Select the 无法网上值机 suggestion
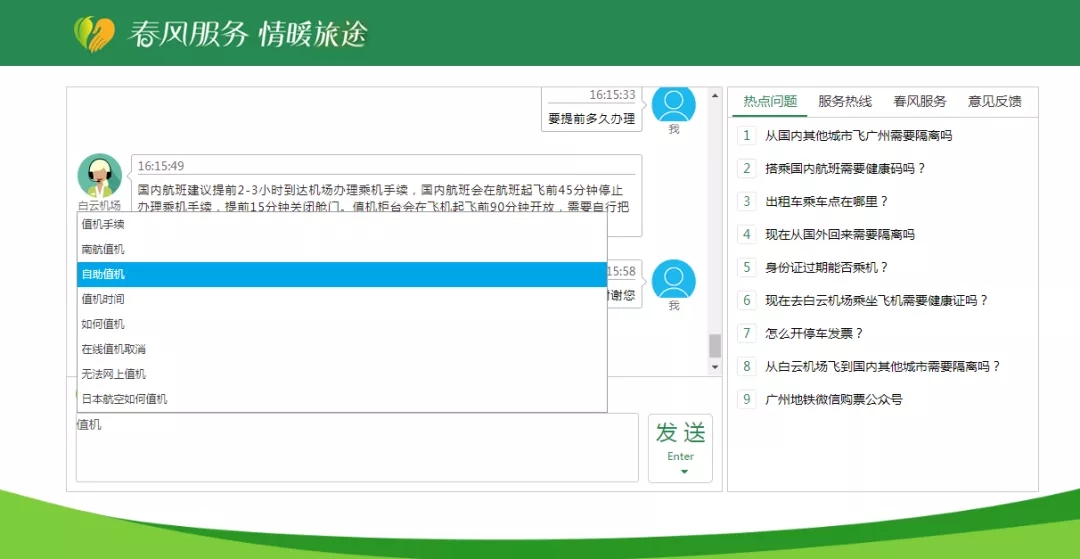 342,374
